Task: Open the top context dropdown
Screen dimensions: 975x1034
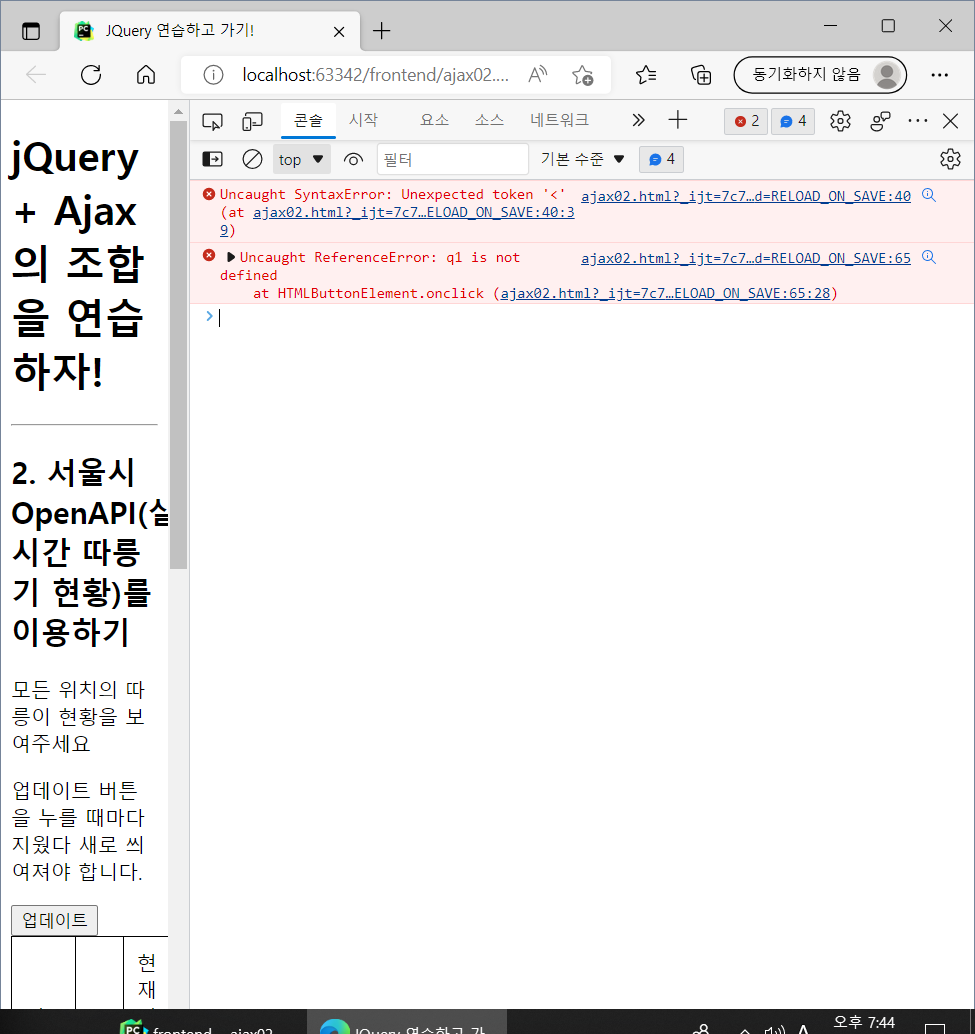Action: [x=301, y=160]
